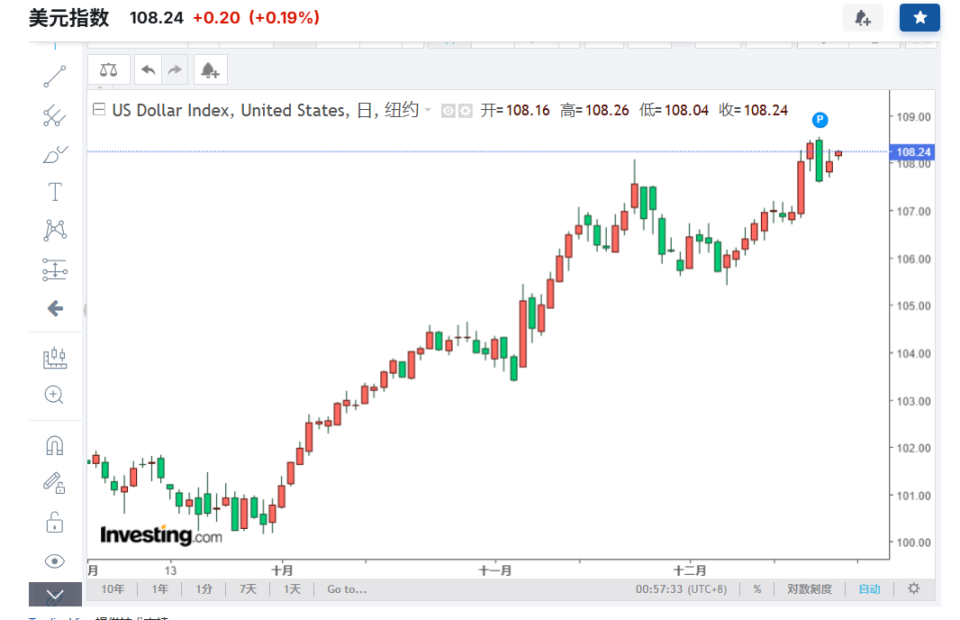Toggle legend visibility eye icon
This screenshot has width=960, height=620.
449,111
